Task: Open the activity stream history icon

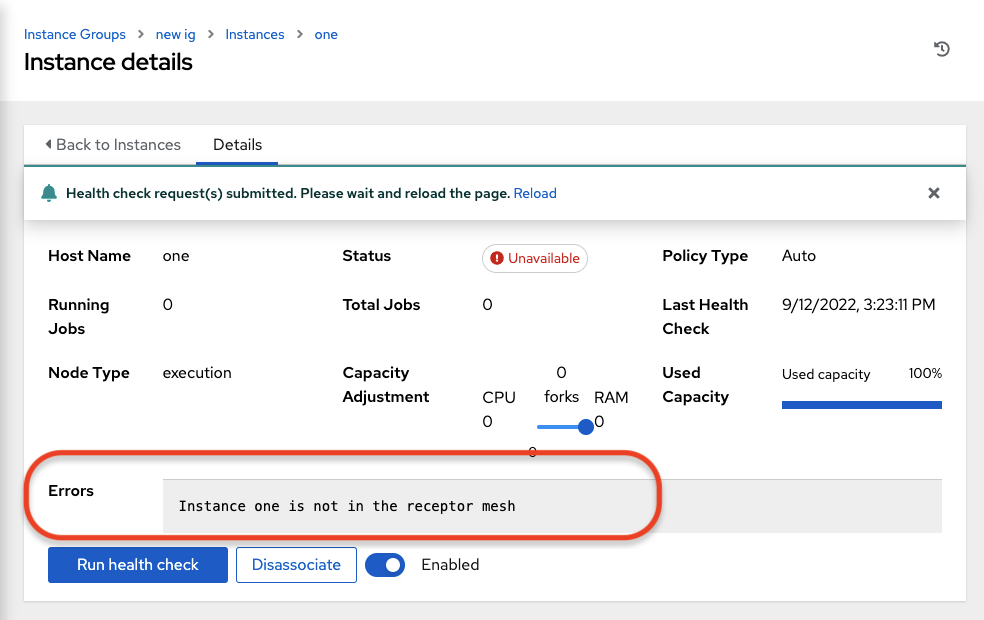Action: (x=941, y=49)
